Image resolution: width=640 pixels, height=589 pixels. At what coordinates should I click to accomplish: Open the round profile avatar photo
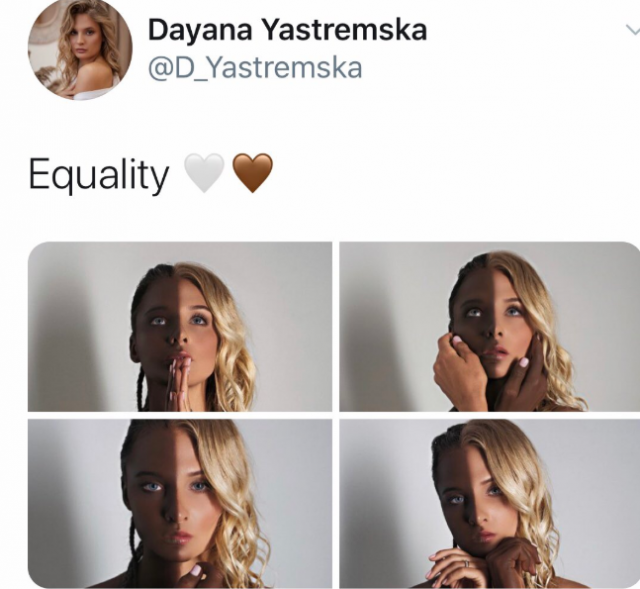80,48
